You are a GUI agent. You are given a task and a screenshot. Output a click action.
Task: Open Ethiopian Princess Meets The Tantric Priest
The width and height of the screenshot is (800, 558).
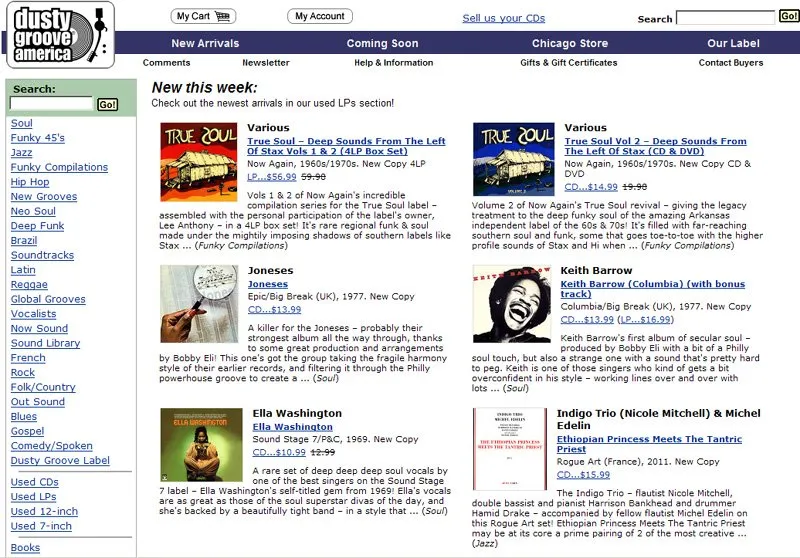(649, 444)
